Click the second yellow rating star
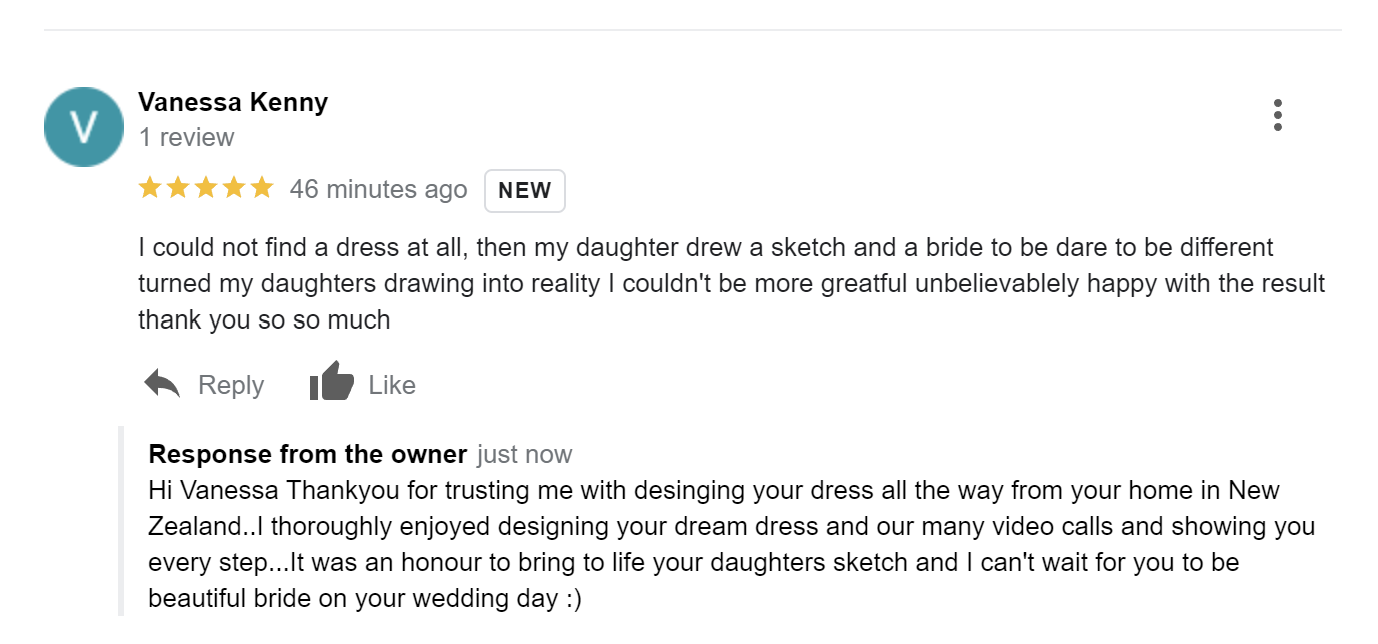Image resolution: width=1378 pixels, height=644 pixels. [x=178, y=188]
